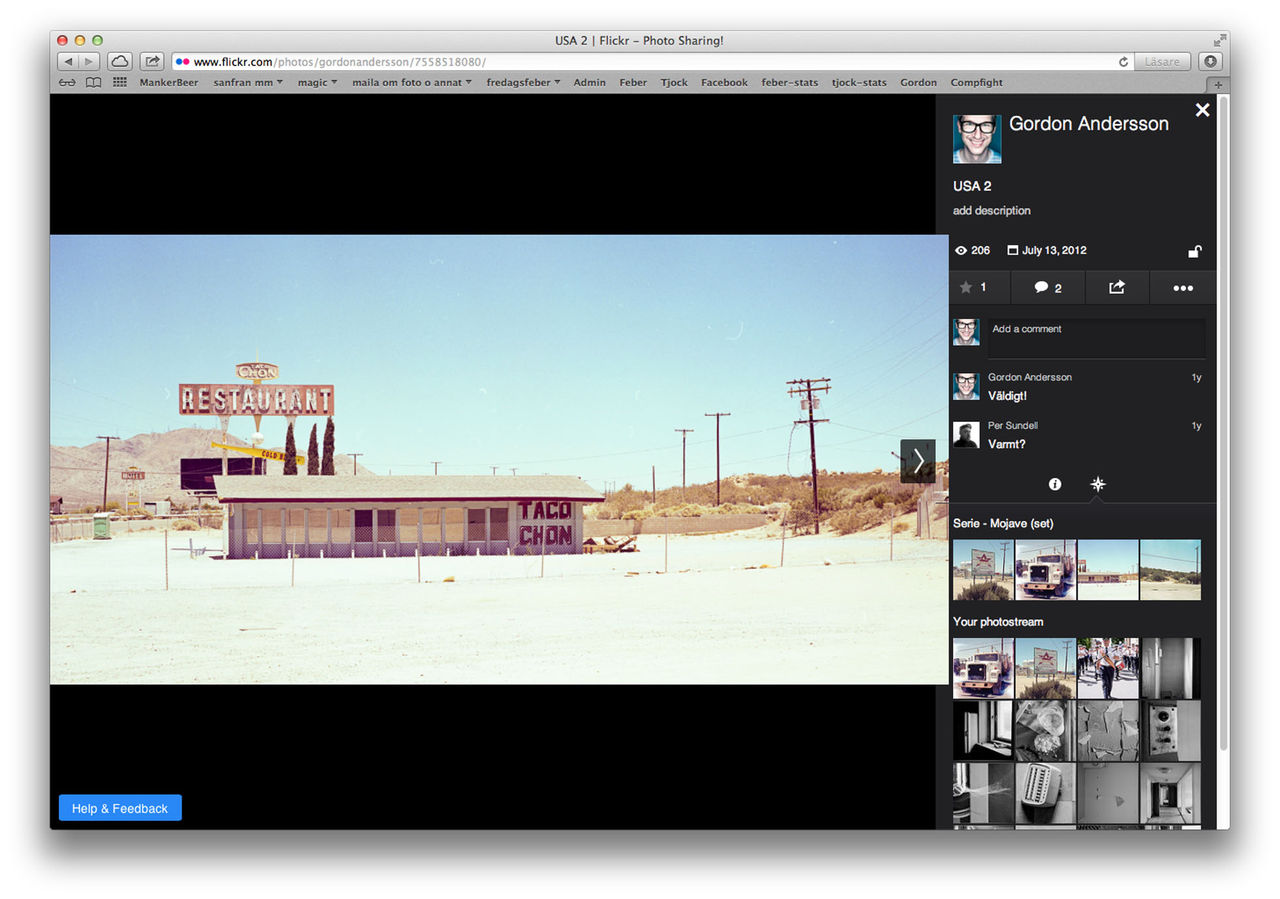The height and width of the screenshot is (899, 1280).
Task: Open comments via the speech bubble icon
Action: pyautogui.click(x=1041, y=287)
